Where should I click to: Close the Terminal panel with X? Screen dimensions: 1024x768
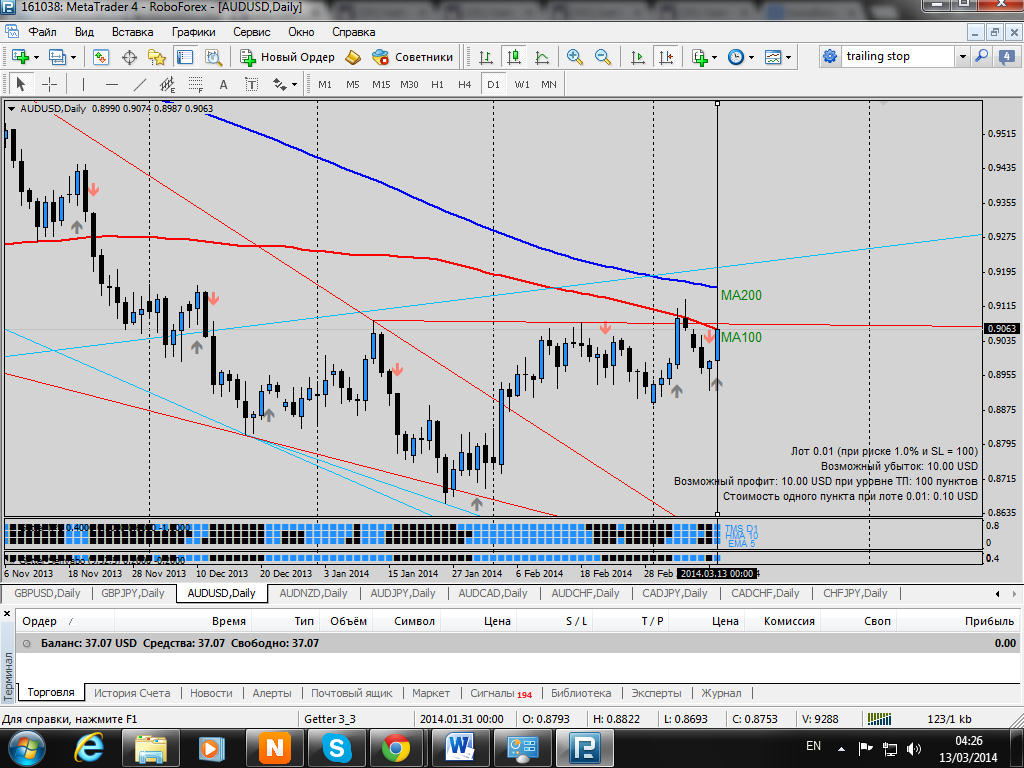point(7,614)
